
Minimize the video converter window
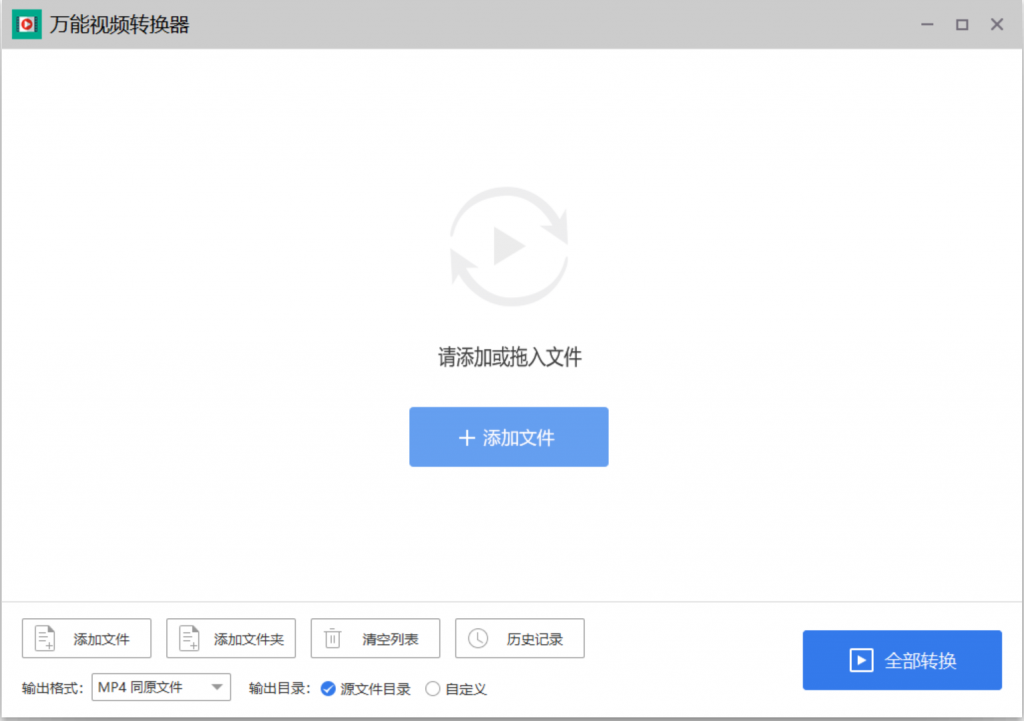(x=927, y=25)
